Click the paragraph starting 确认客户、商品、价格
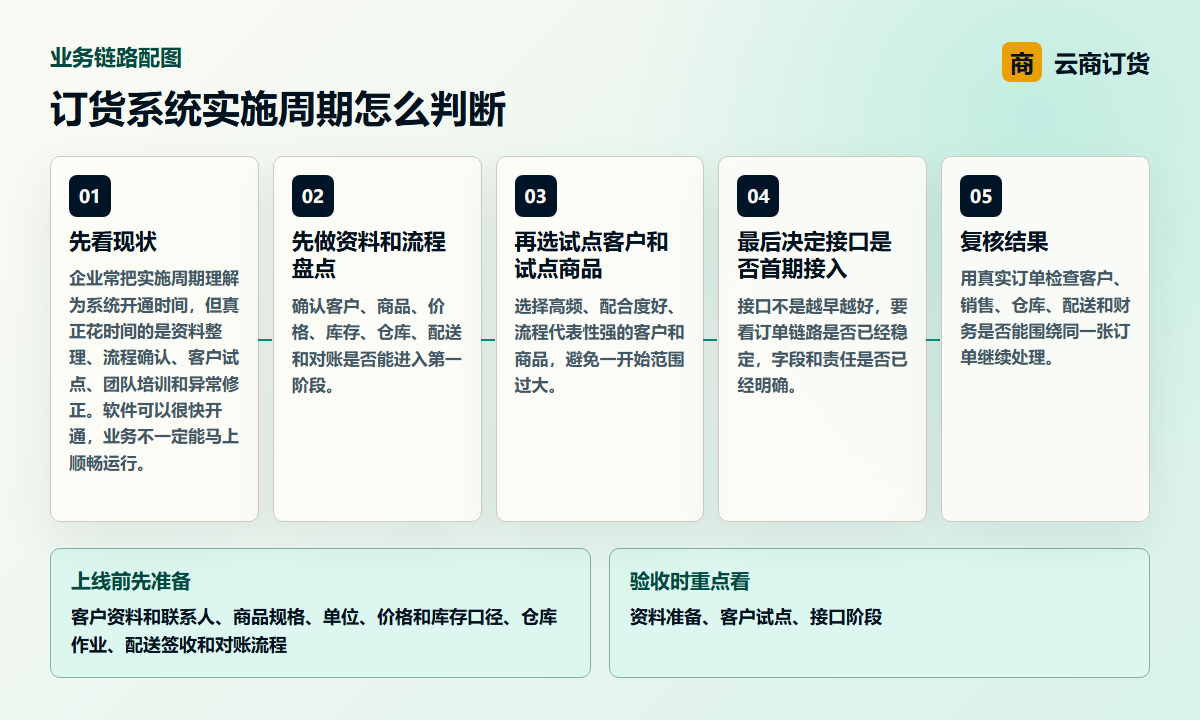The image size is (1200, 720). tap(377, 345)
